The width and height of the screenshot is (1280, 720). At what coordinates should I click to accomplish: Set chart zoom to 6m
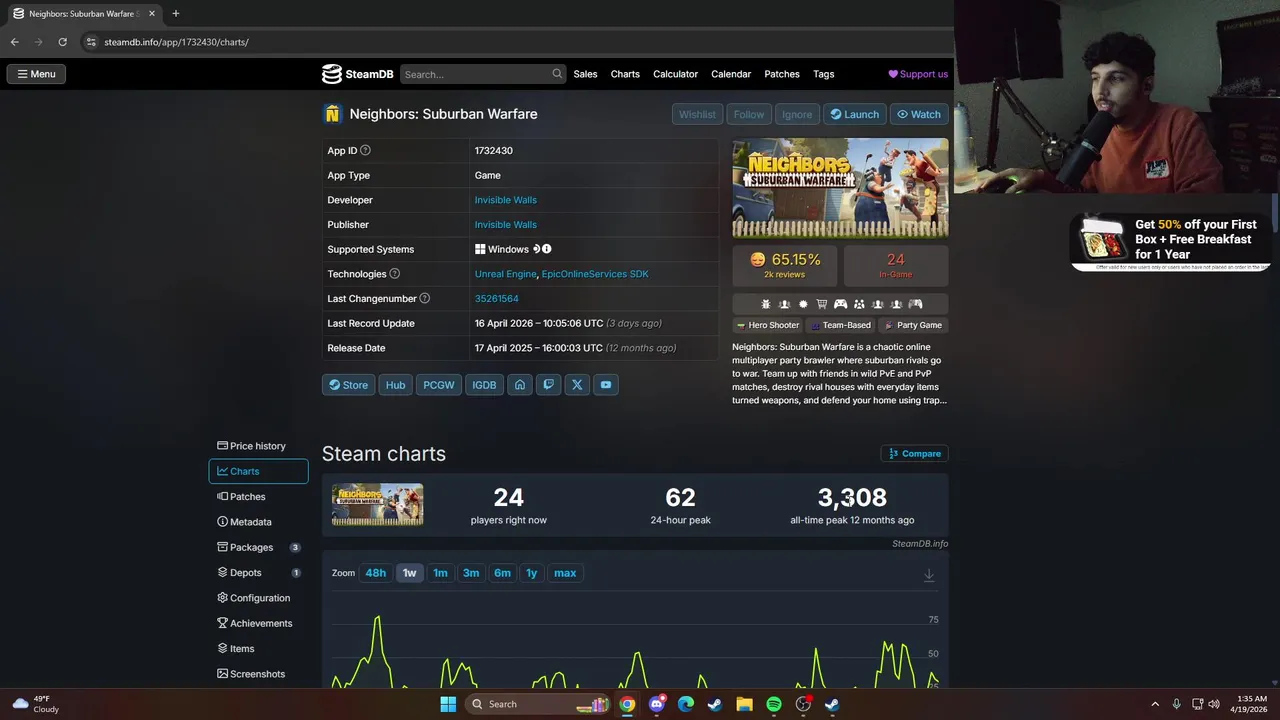point(502,573)
